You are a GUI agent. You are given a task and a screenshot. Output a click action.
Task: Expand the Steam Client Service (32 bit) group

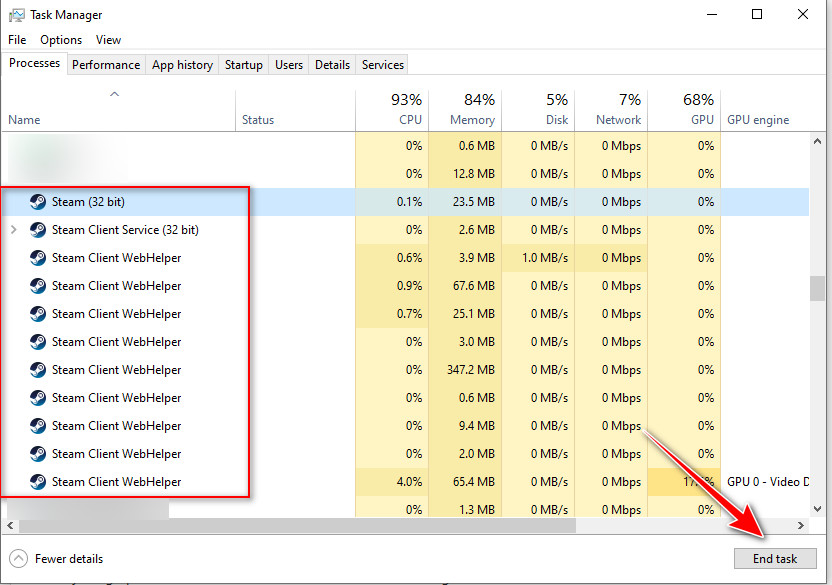point(14,230)
